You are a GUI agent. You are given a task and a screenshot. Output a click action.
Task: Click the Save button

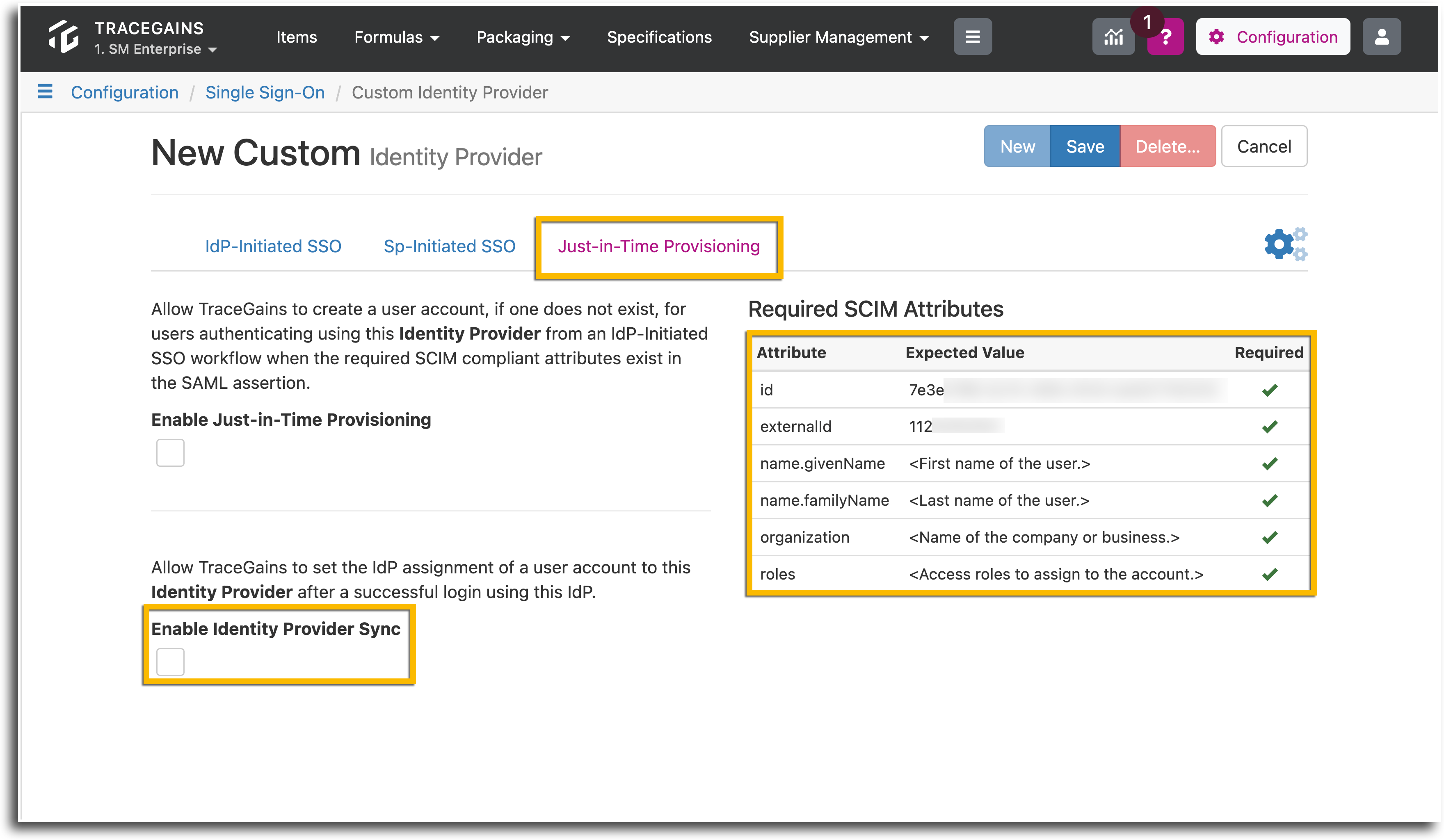1085,146
